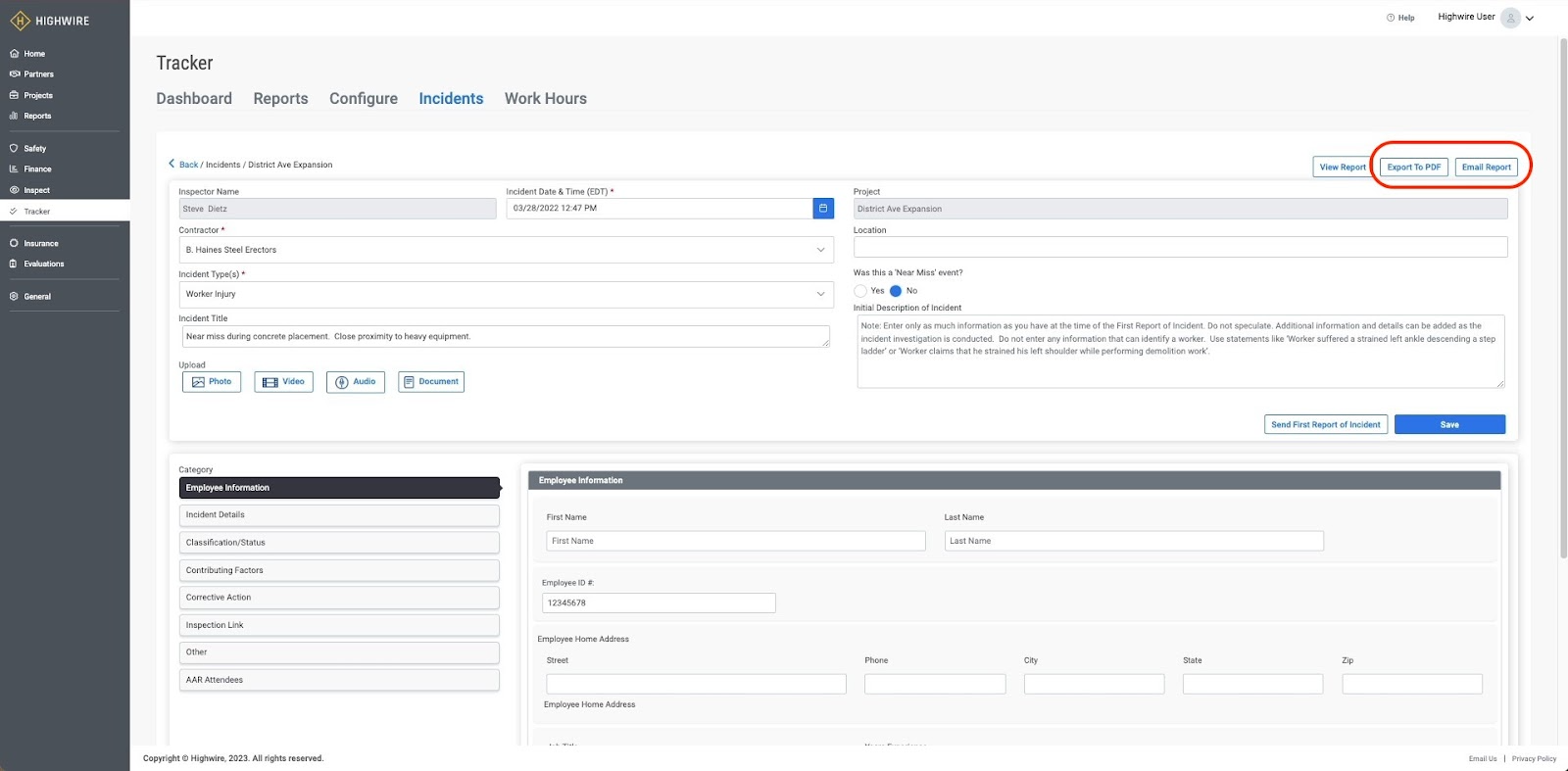Click the Employee ID # field
Screen dimensions: 1568x771
(x=659, y=603)
